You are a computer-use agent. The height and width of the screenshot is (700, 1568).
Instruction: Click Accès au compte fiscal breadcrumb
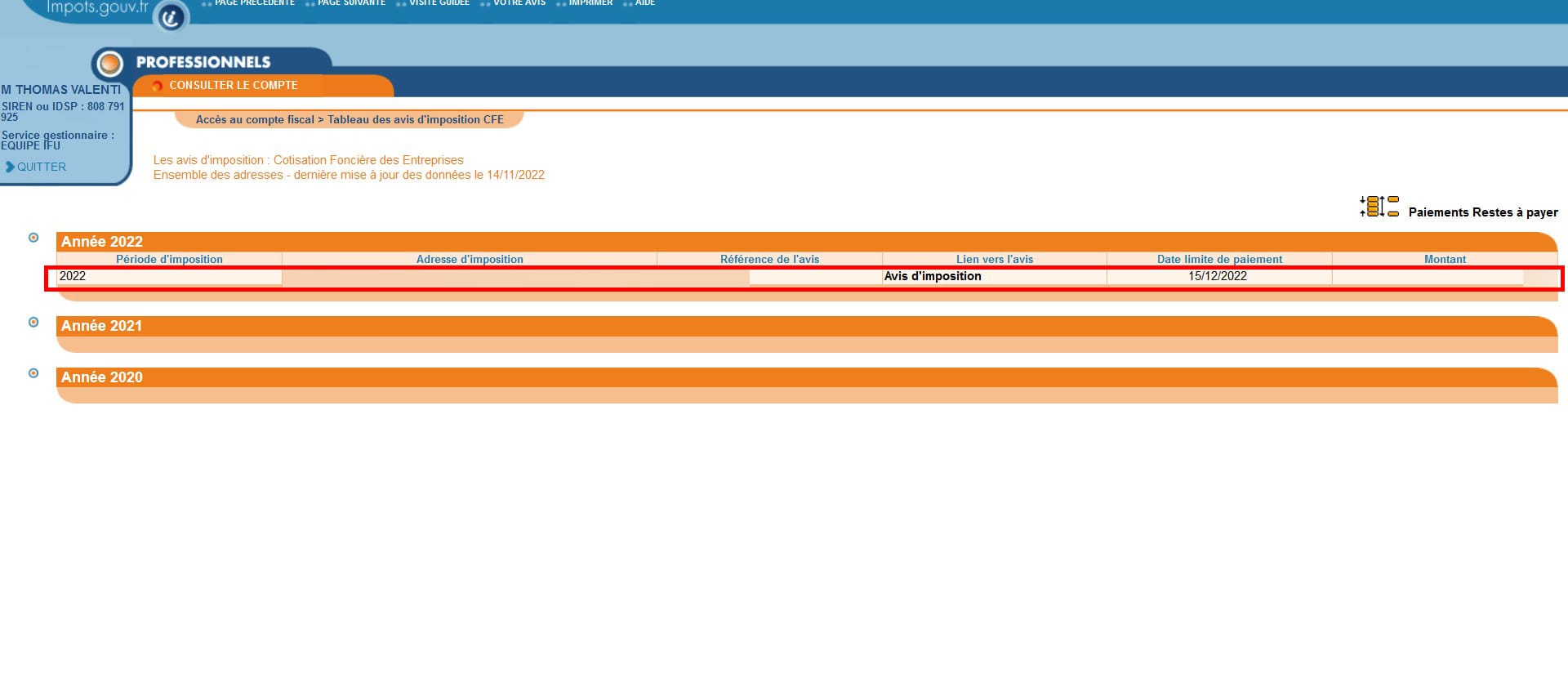pos(255,119)
